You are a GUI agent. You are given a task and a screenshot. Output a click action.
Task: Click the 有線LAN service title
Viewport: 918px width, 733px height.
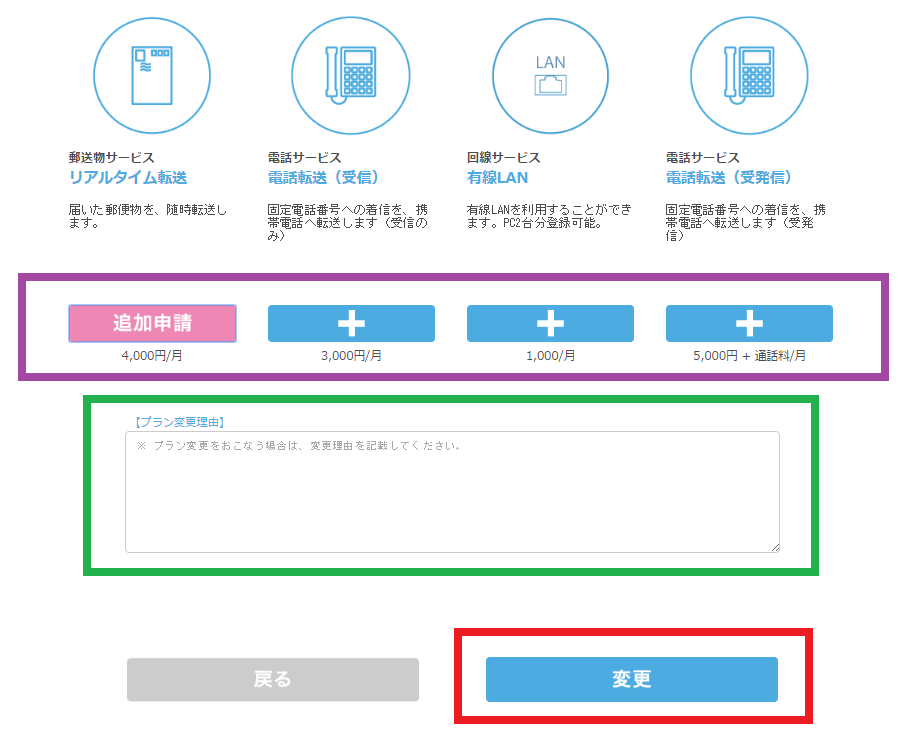(497, 178)
